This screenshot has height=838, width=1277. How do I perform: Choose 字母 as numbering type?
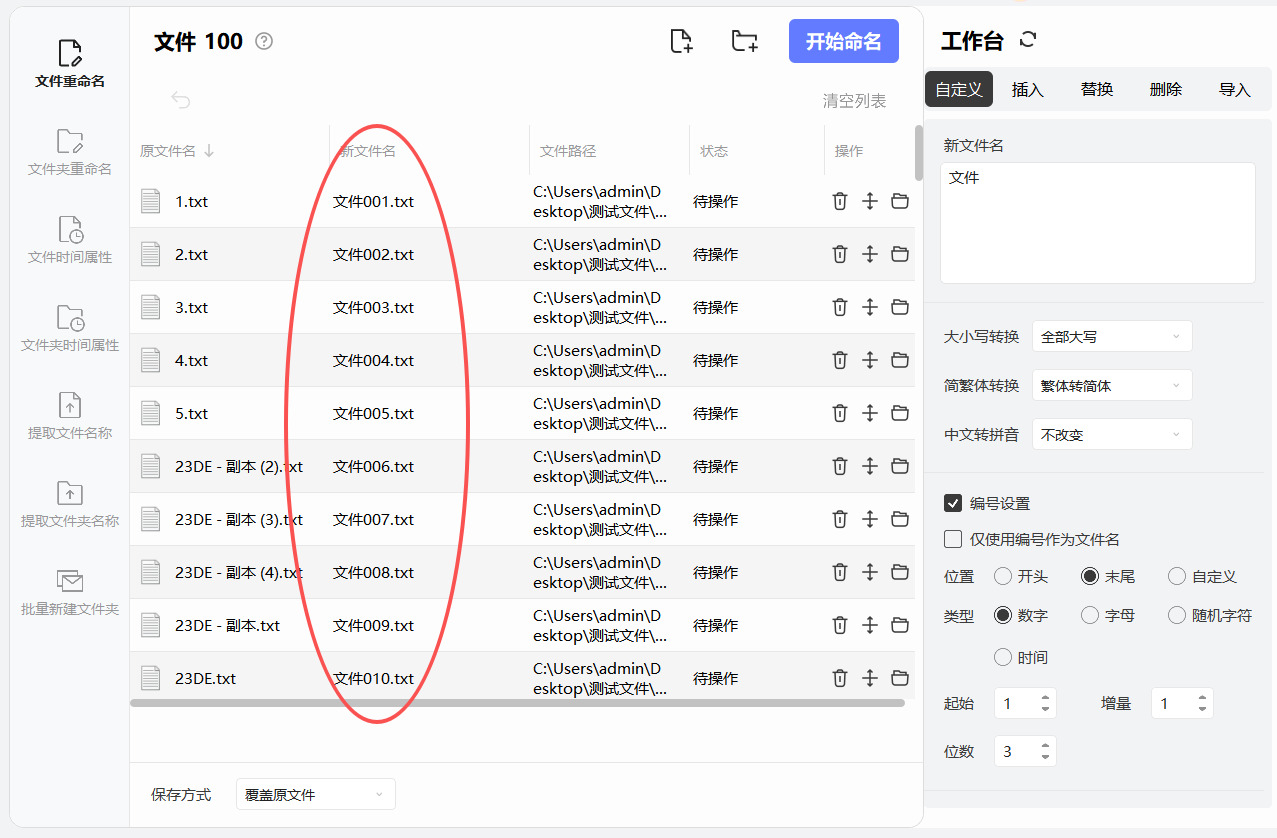click(1090, 615)
